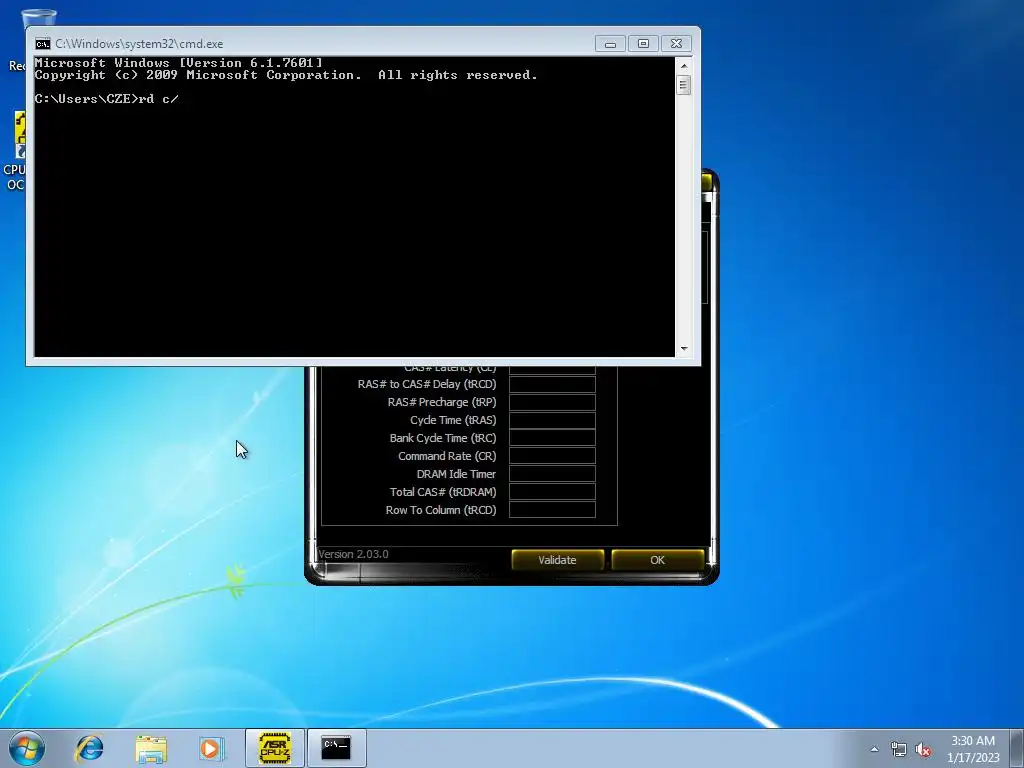Grab the cmd vertical scrollbar thumb
Viewport: 1024px width, 768px height.
[x=684, y=86]
